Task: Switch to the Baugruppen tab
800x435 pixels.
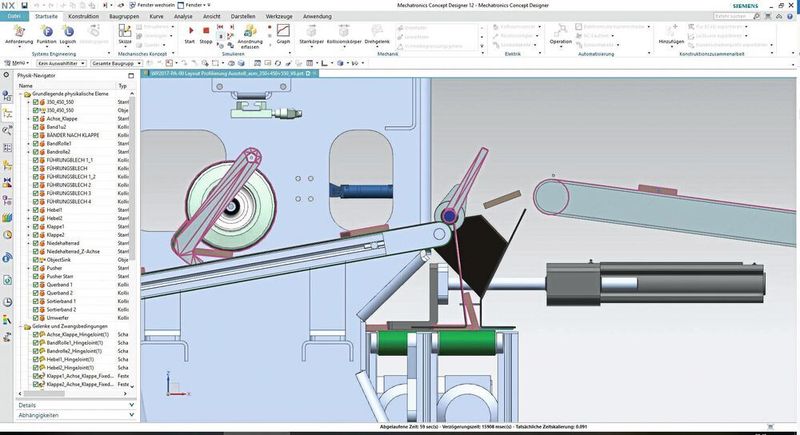Action: (124, 16)
